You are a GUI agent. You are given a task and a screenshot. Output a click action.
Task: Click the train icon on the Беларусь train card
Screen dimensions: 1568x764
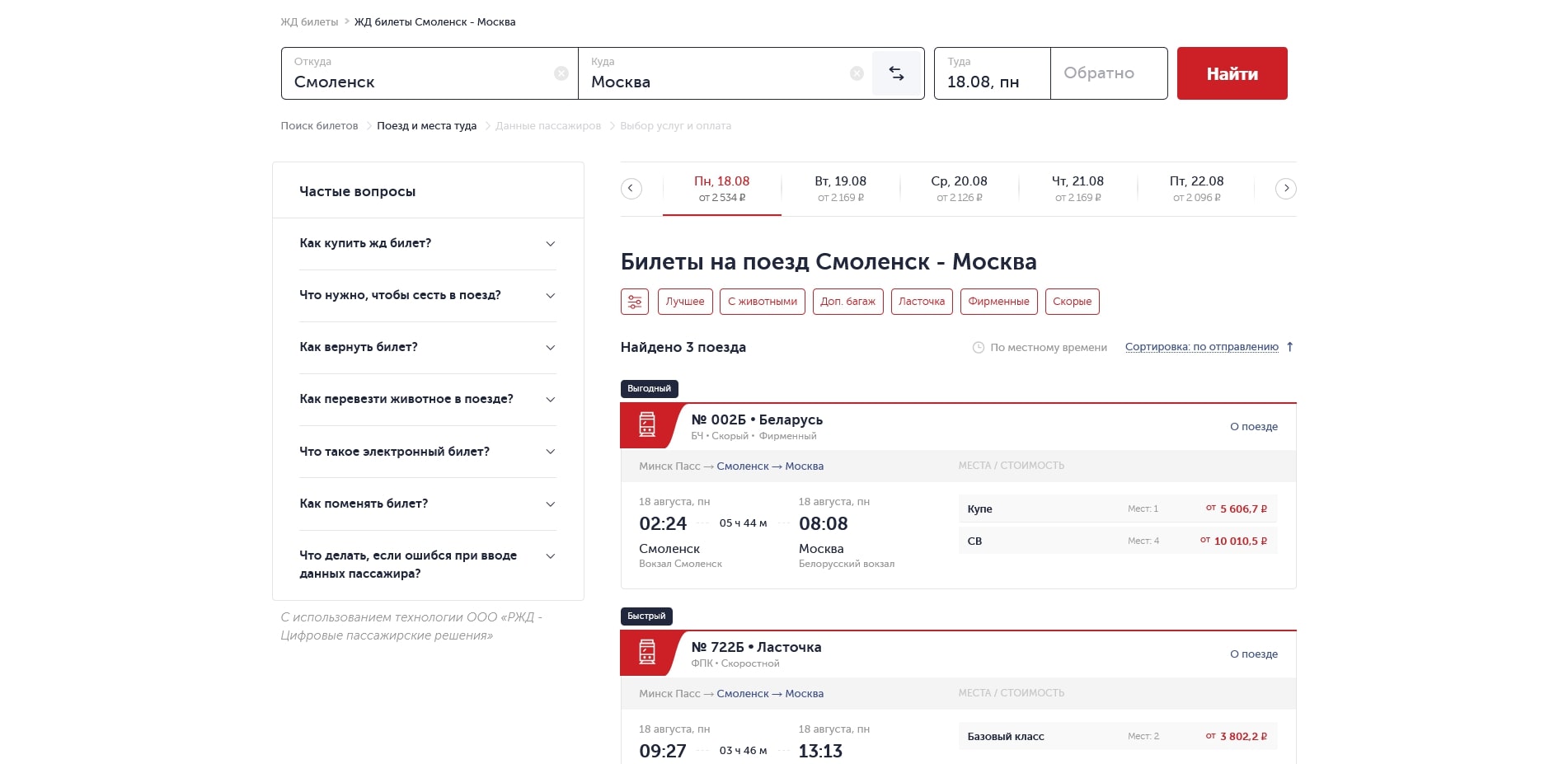click(x=648, y=425)
